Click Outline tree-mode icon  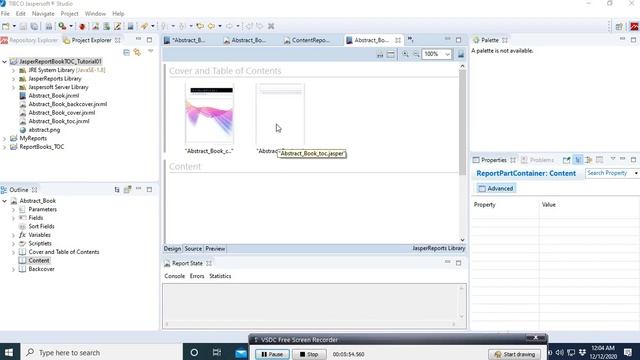[x=117, y=190]
